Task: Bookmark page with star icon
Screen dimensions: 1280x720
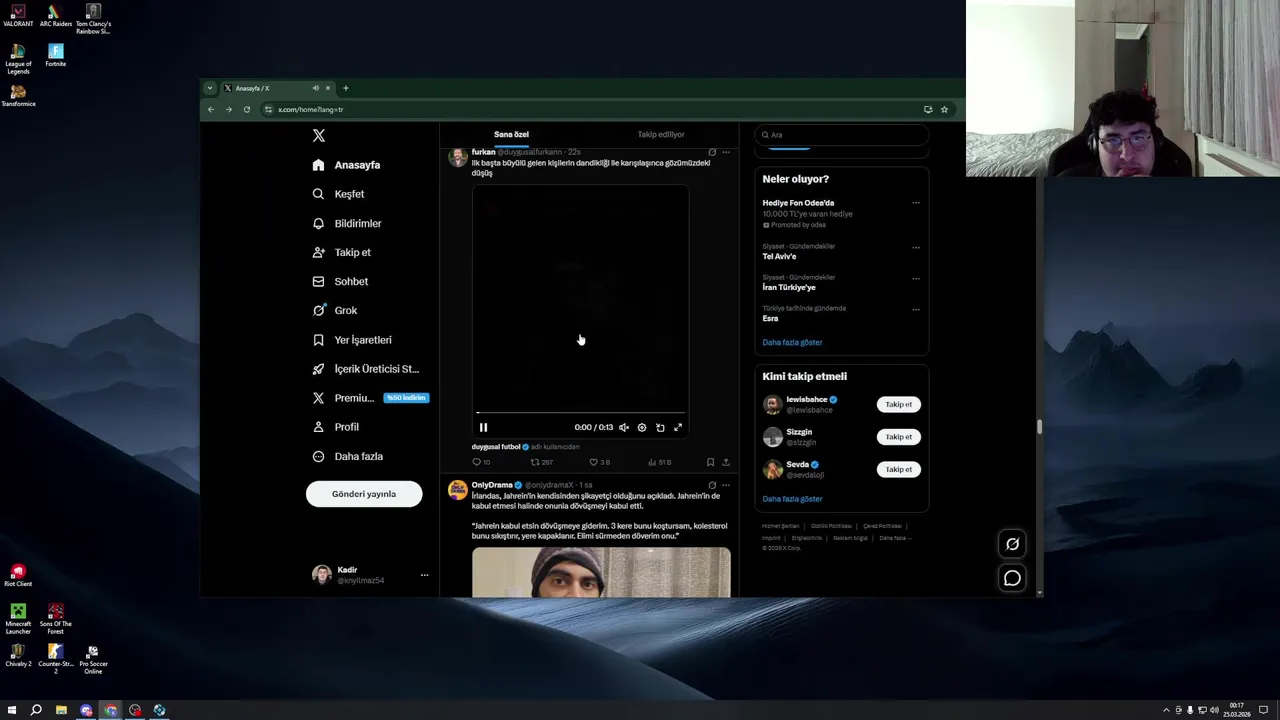Action: point(944,109)
